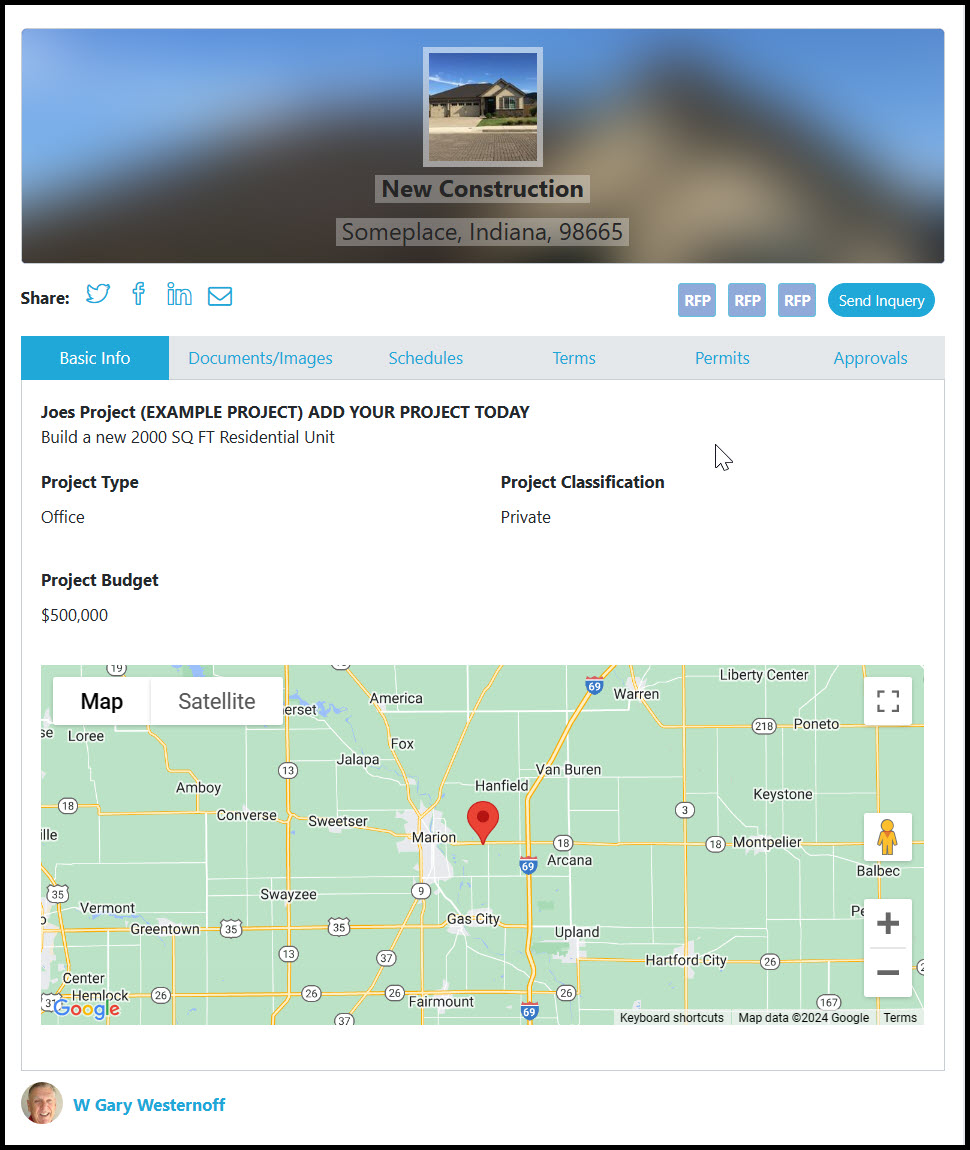Click the New Construction house thumbnail
The width and height of the screenshot is (970, 1150).
(482, 106)
